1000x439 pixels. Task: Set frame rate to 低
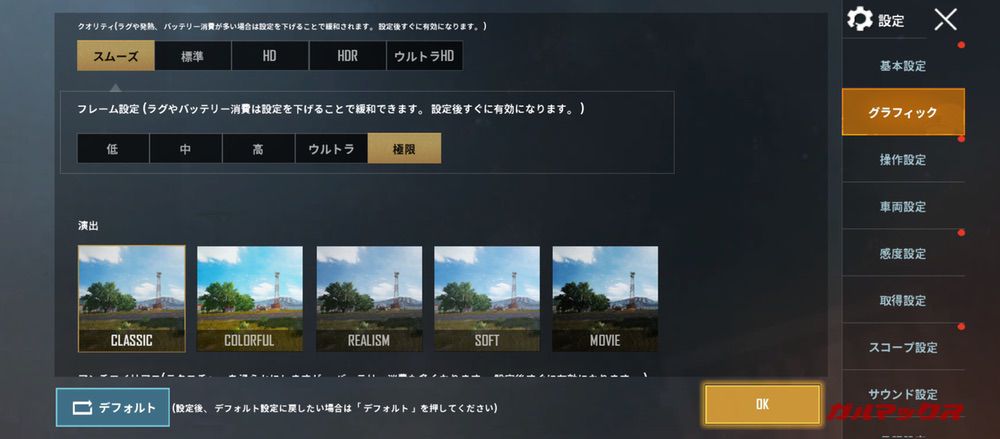pos(113,149)
